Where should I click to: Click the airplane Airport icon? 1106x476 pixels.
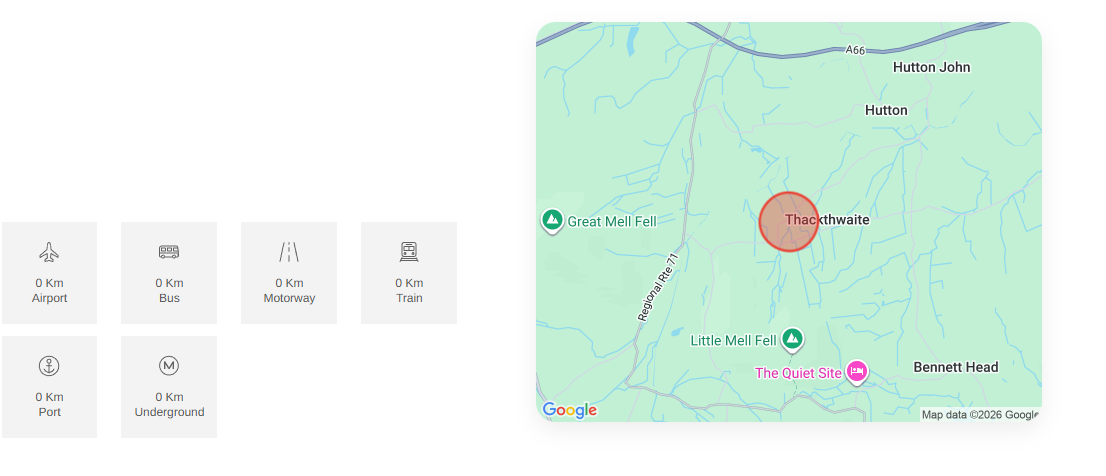pyautogui.click(x=49, y=252)
